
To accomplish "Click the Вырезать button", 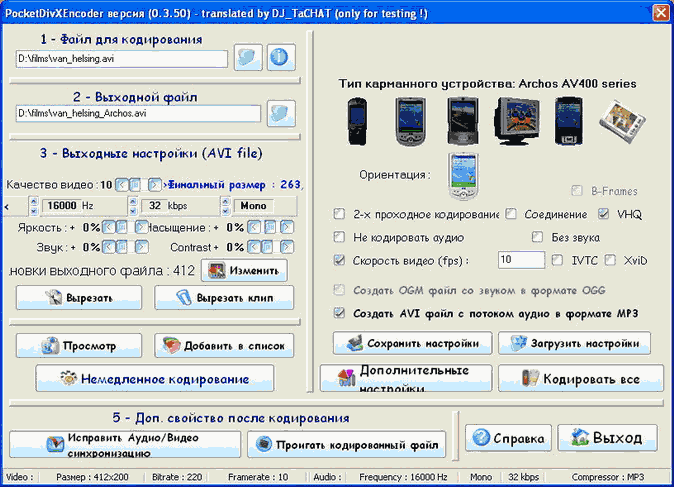I will (x=79, y=297).
